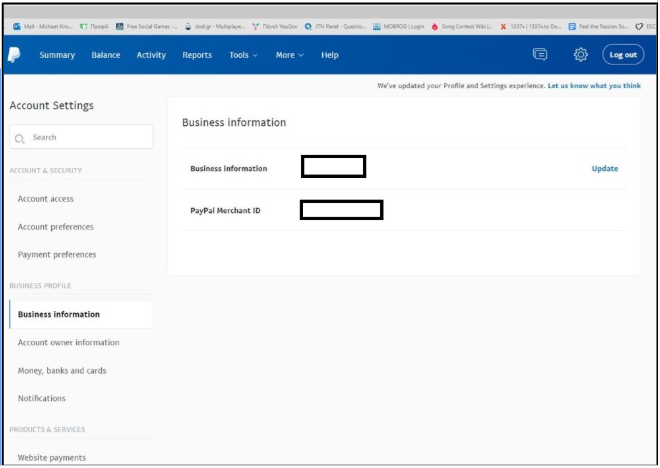Click the PayPal logo icon
Image resolution: width=660 pixels, height=468 pixels.
pyautogui.click(x=15, y=54)
